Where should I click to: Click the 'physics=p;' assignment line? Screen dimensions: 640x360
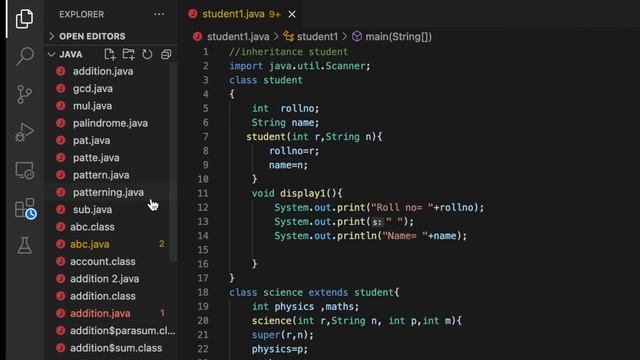[x=280, y=349]
